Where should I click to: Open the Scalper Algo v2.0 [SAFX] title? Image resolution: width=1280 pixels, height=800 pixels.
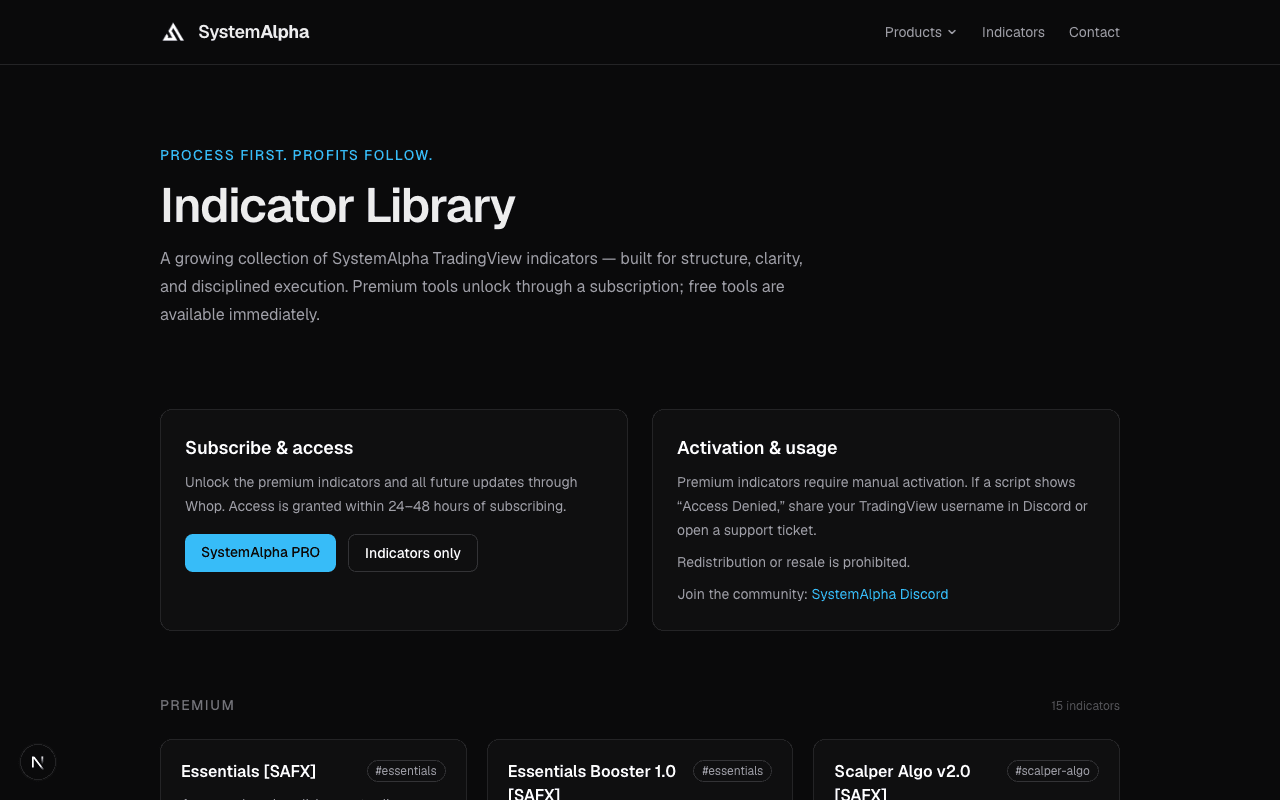[902, 782]
